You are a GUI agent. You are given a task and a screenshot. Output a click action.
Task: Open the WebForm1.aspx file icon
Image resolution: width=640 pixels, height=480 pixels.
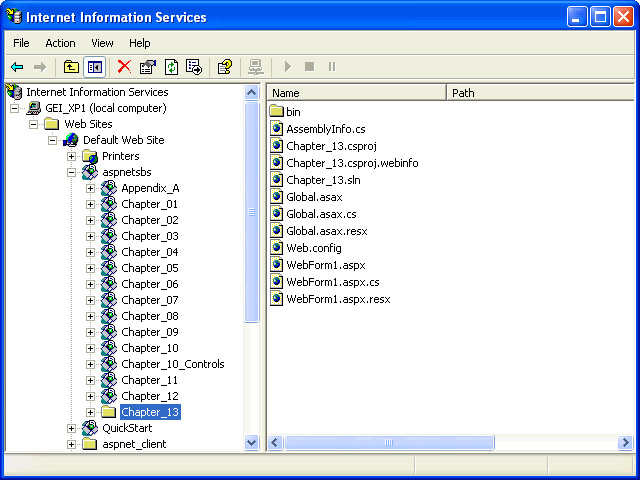(277, 266)
